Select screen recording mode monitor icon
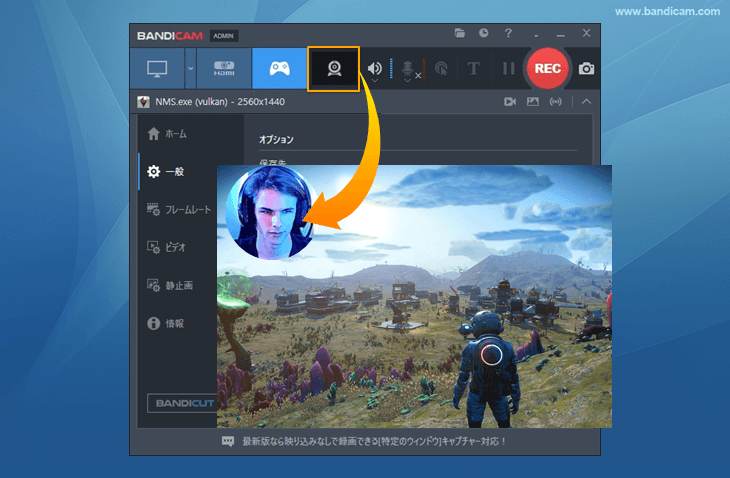The width and height of the screenshot is (730, 478). click(157, 68)
